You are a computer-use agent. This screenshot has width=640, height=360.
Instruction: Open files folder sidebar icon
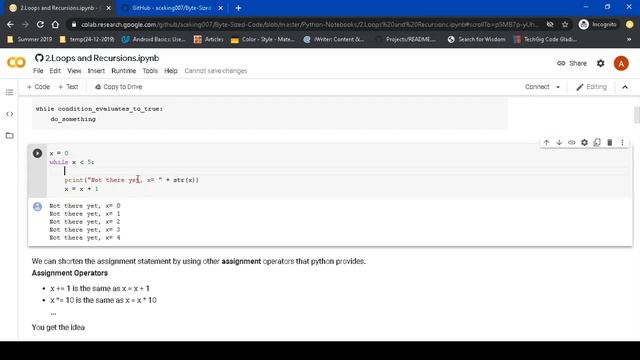coord(9,136)
